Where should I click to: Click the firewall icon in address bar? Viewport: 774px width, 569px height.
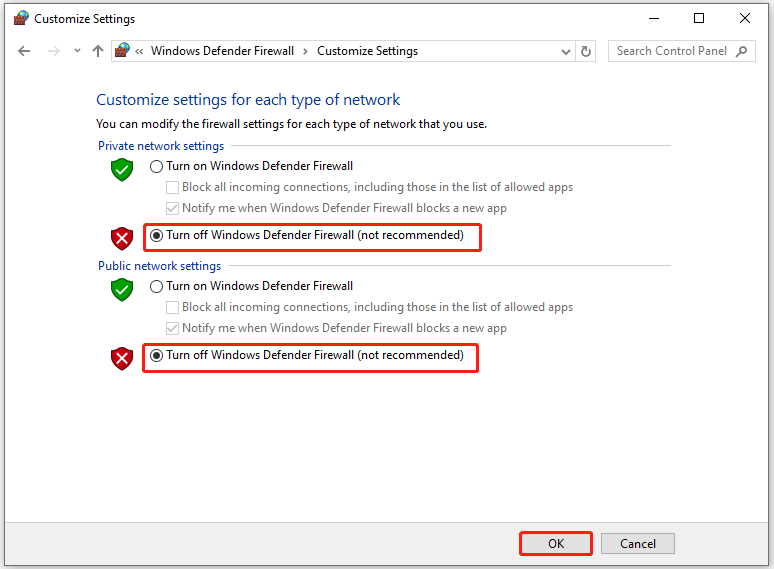point(122,50)
